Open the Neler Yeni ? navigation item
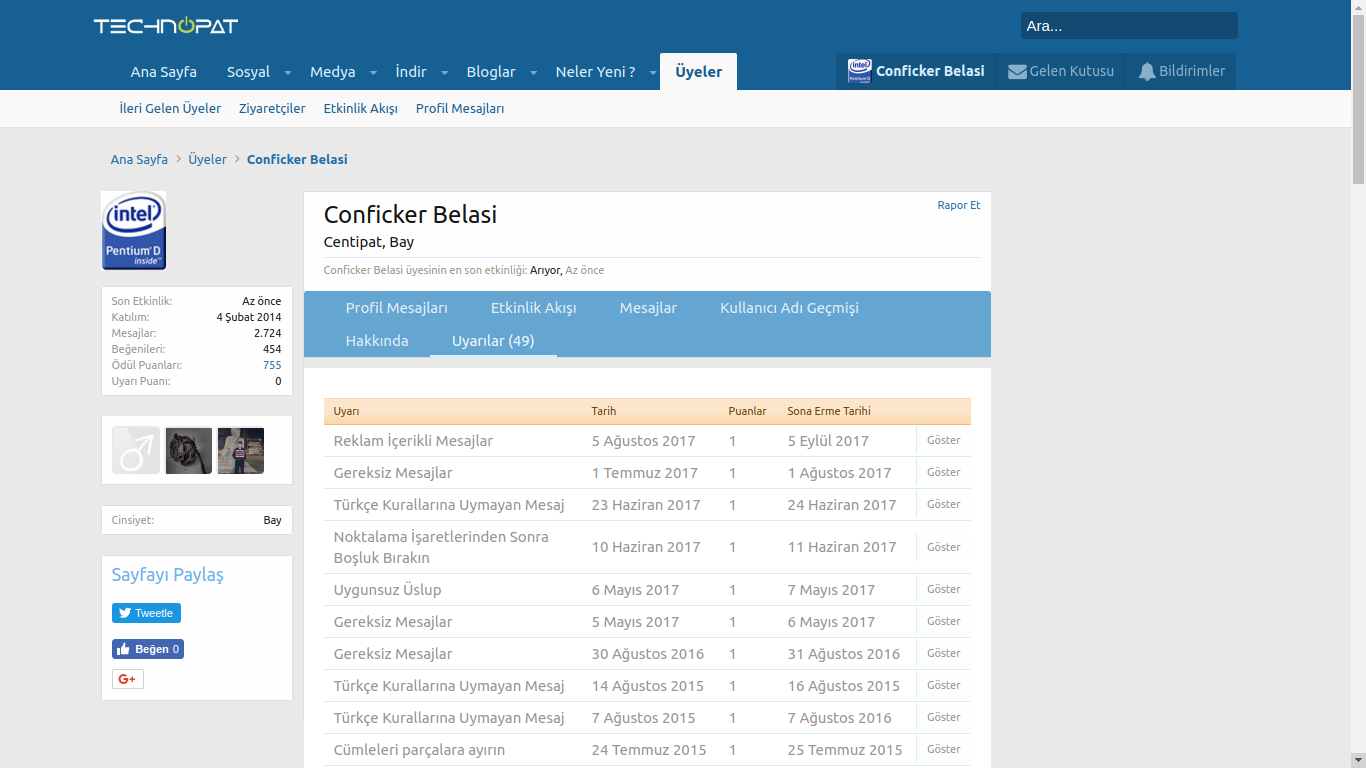 596,72
